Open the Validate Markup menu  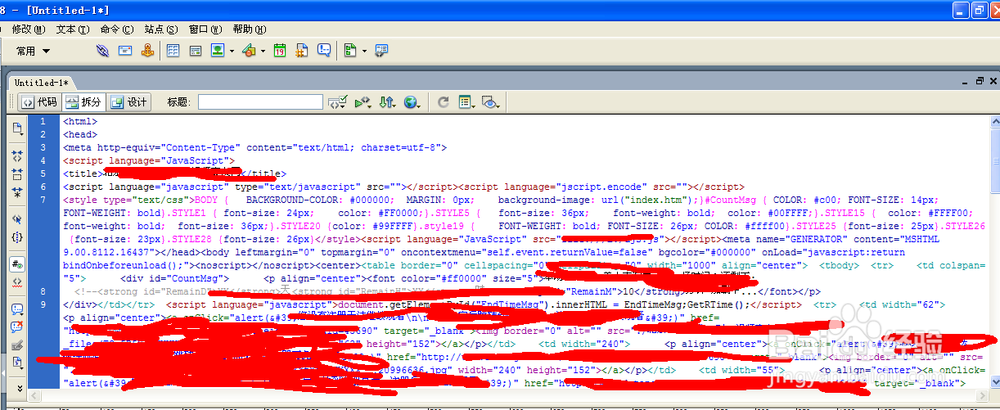[363, 102]
